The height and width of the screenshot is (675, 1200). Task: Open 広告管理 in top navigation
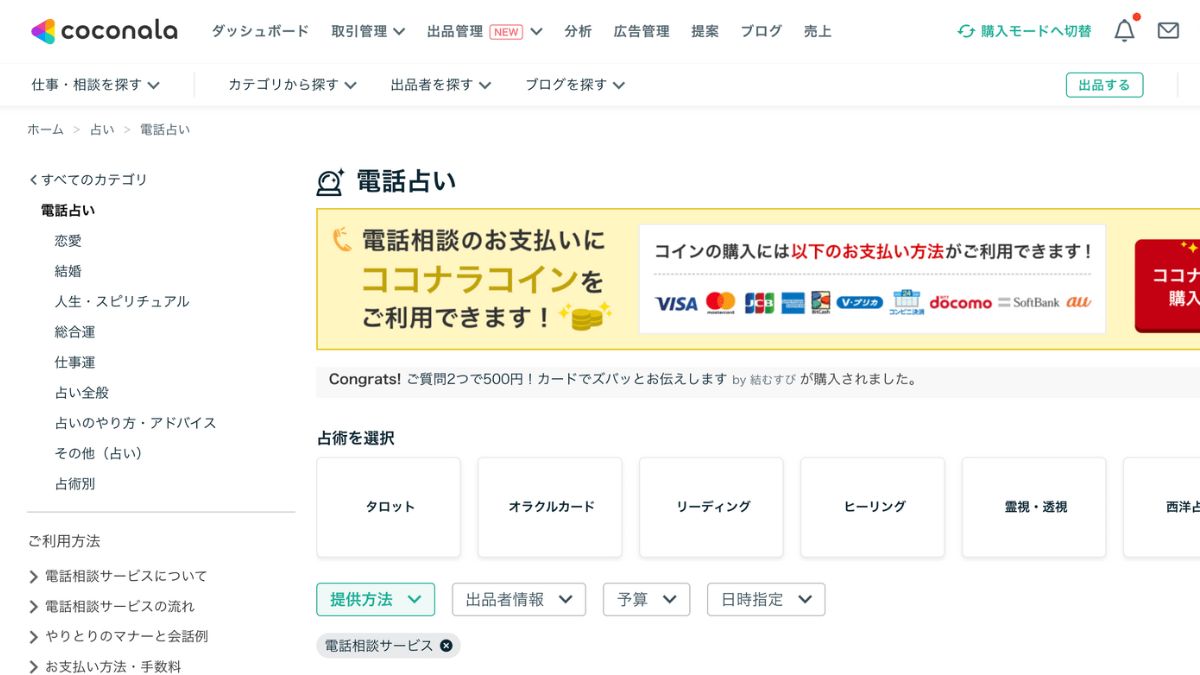point(642,31)
